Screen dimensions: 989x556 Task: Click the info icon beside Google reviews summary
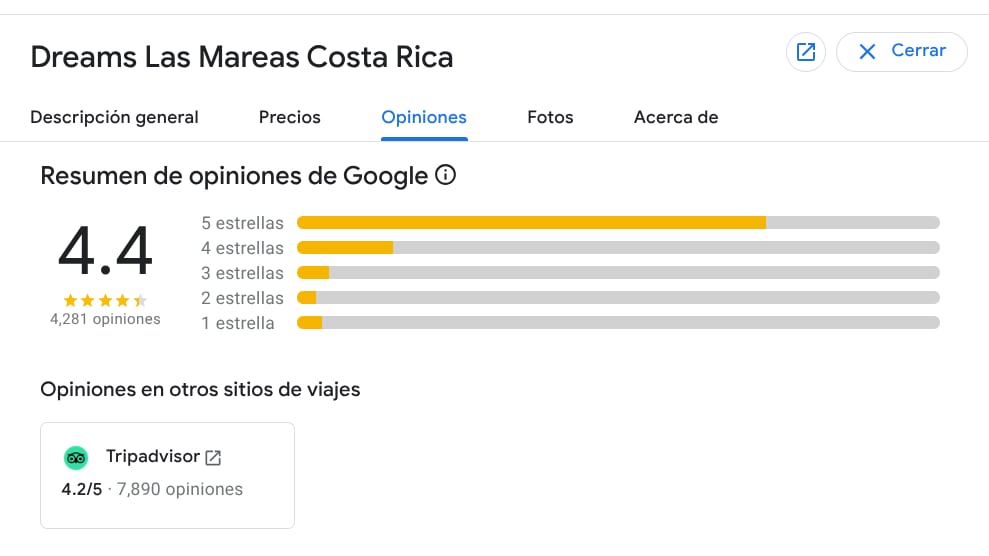click(x=446, y=177)
